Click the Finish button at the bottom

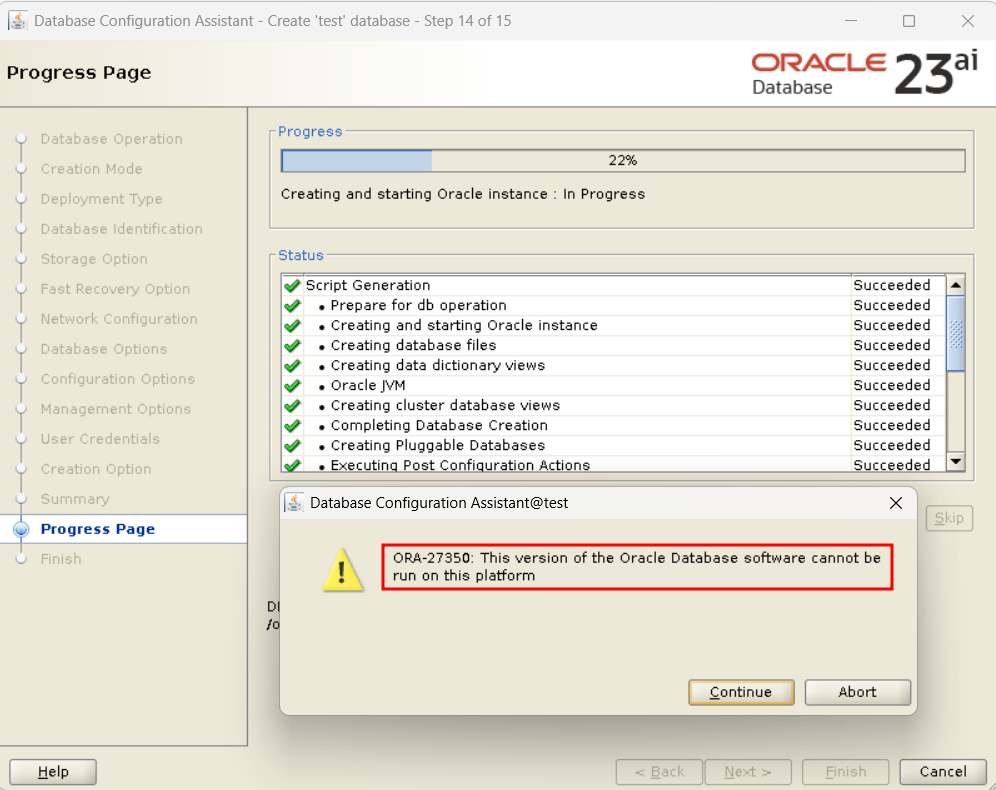point(845,772)
